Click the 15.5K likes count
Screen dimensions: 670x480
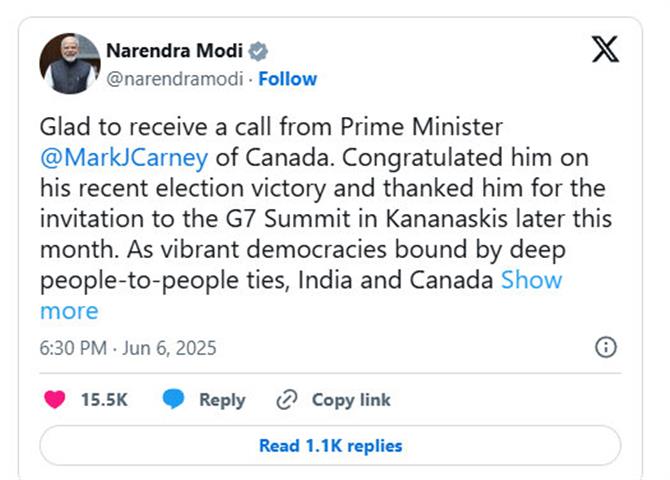pyautogui.click(x=104, y=400)
